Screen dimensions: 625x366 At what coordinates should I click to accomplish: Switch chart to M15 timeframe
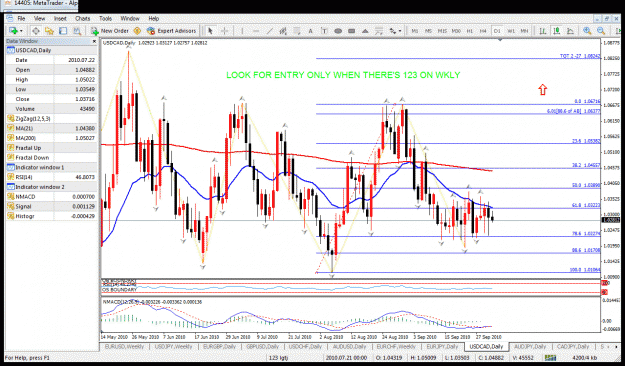[442, 31]
